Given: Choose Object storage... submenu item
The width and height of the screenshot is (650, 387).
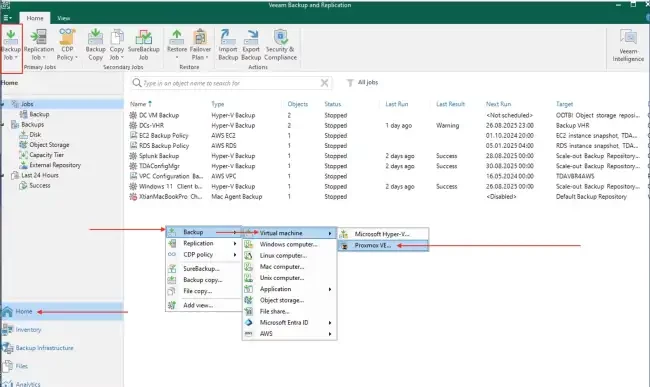Looking at the screenshot, I should [289, 300].
